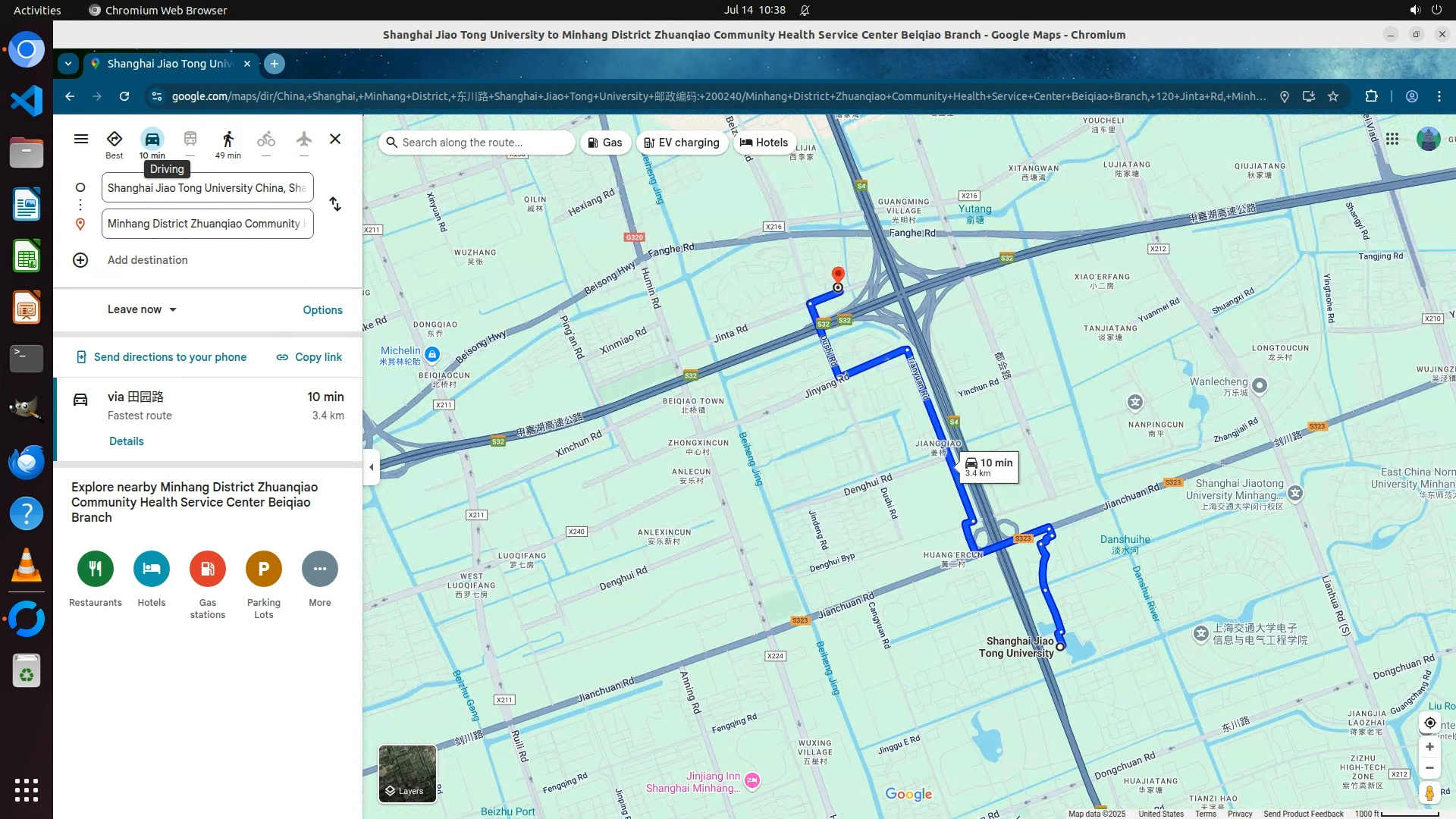Toggle the Gas filter chip
Screen dimensions: 1456x819
[605, 143]
